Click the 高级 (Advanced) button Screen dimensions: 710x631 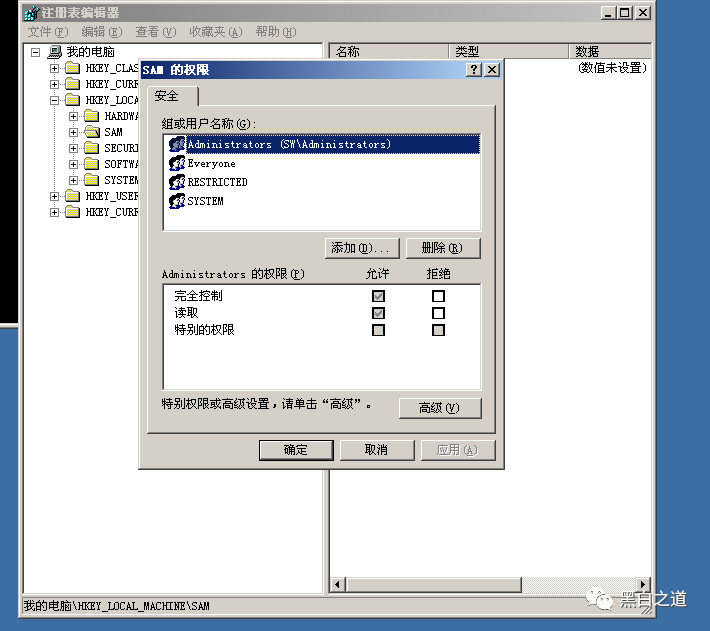[x=438, y=408]
